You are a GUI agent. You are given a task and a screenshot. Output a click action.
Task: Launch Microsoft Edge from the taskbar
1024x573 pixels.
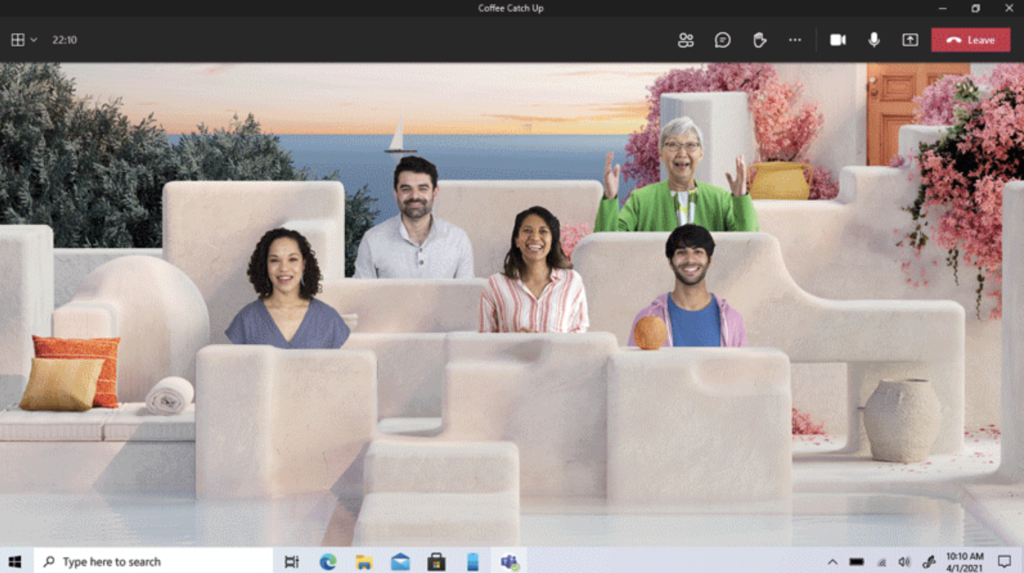coord(328,561)
